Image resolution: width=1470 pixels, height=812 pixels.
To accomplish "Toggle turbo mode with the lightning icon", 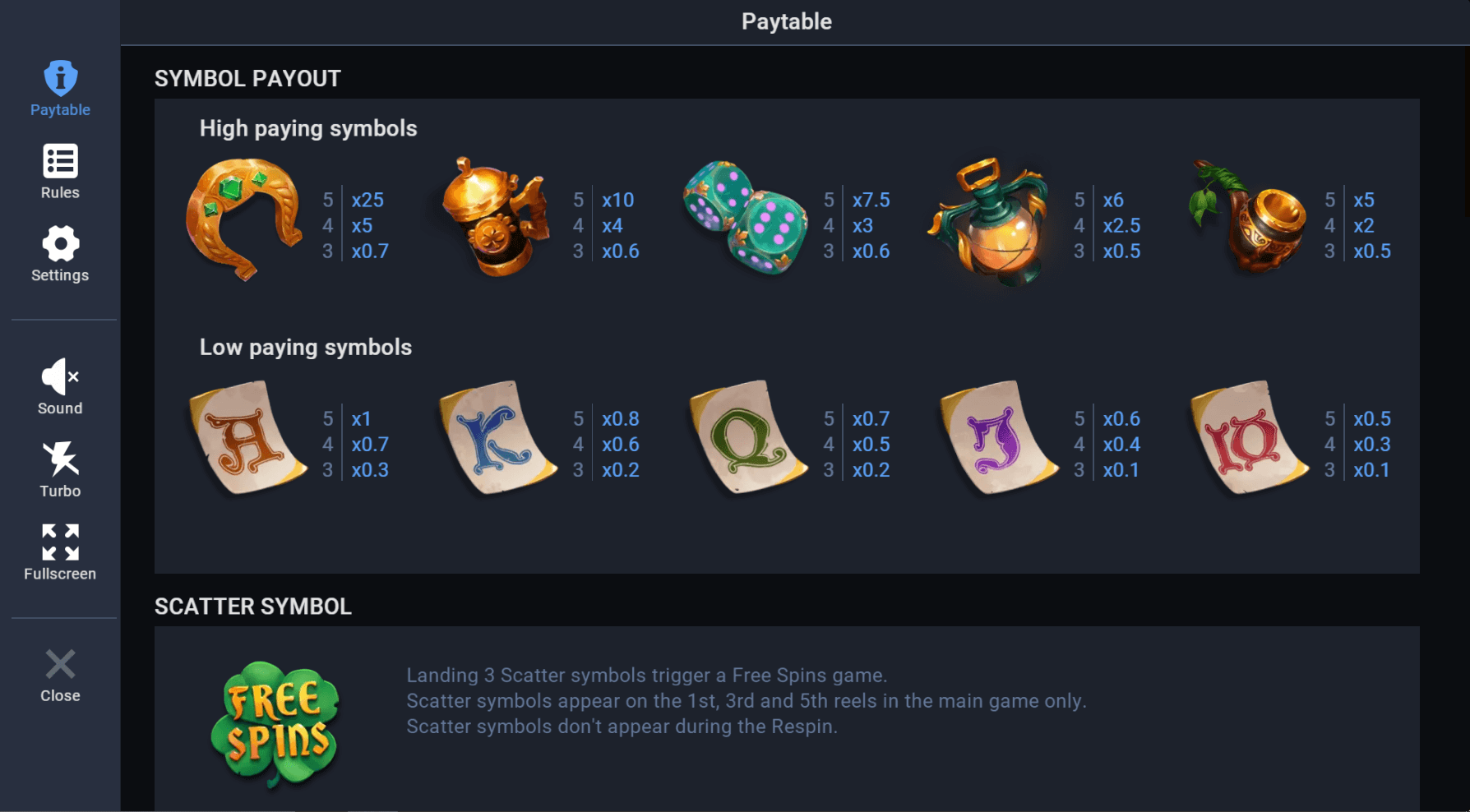I will pos(58,460).
